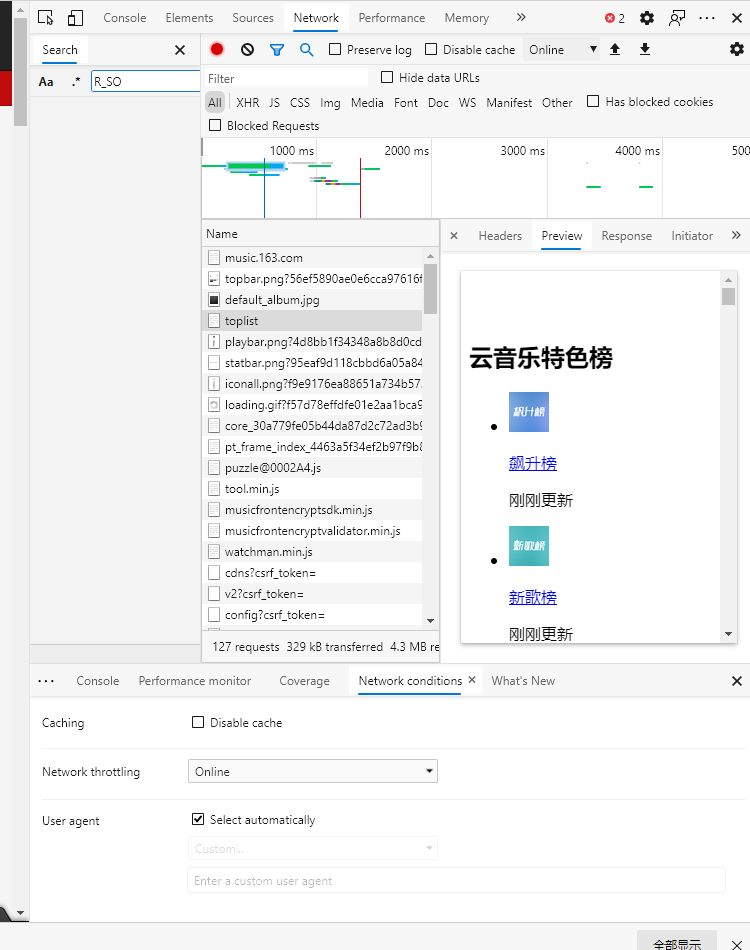This screenshot has width=750, height=950.
Task: Check the Blocked Requests checkbox
Action: click(x=214, y=125)
